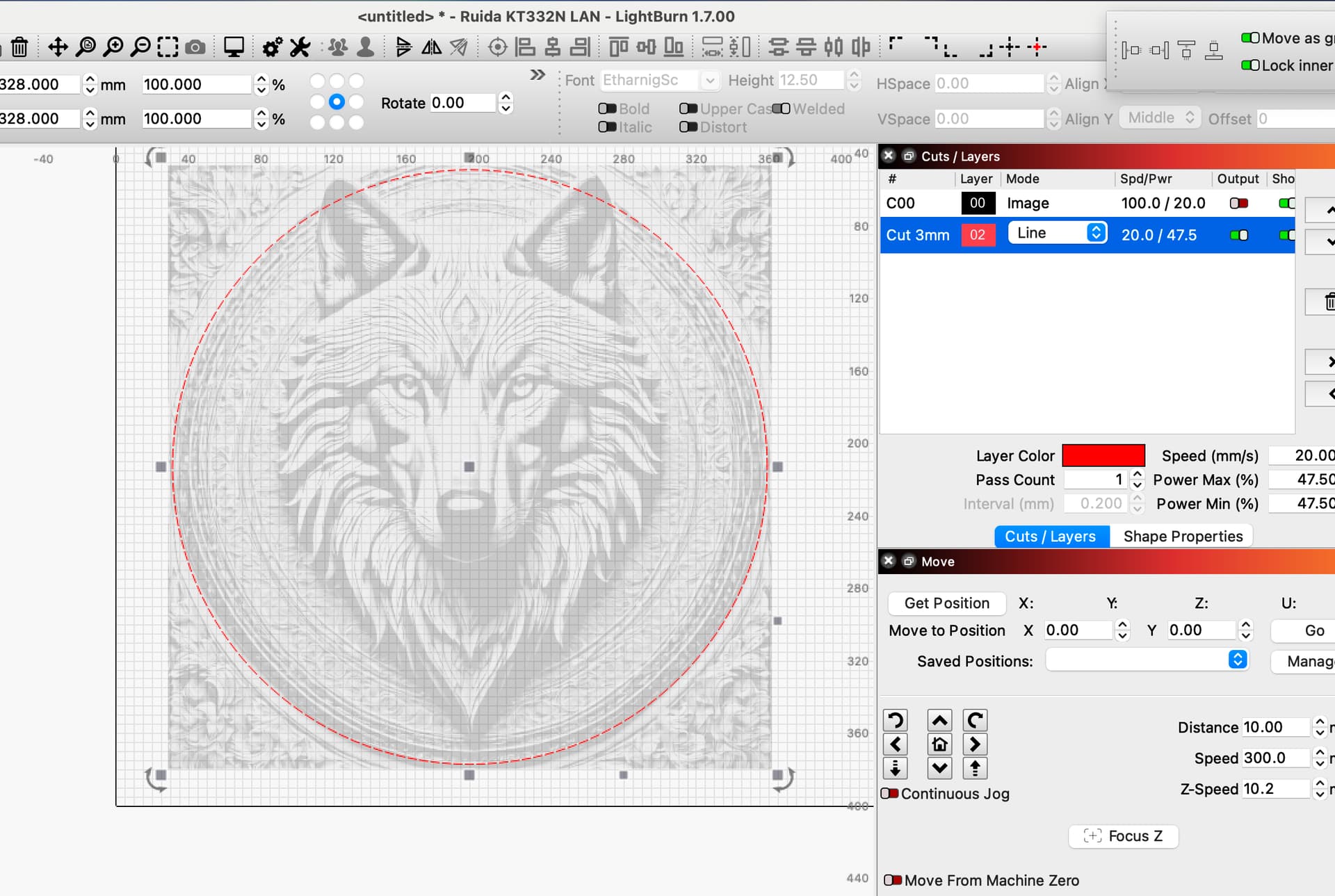Click the Rotate value stepper

click(505, 103)
